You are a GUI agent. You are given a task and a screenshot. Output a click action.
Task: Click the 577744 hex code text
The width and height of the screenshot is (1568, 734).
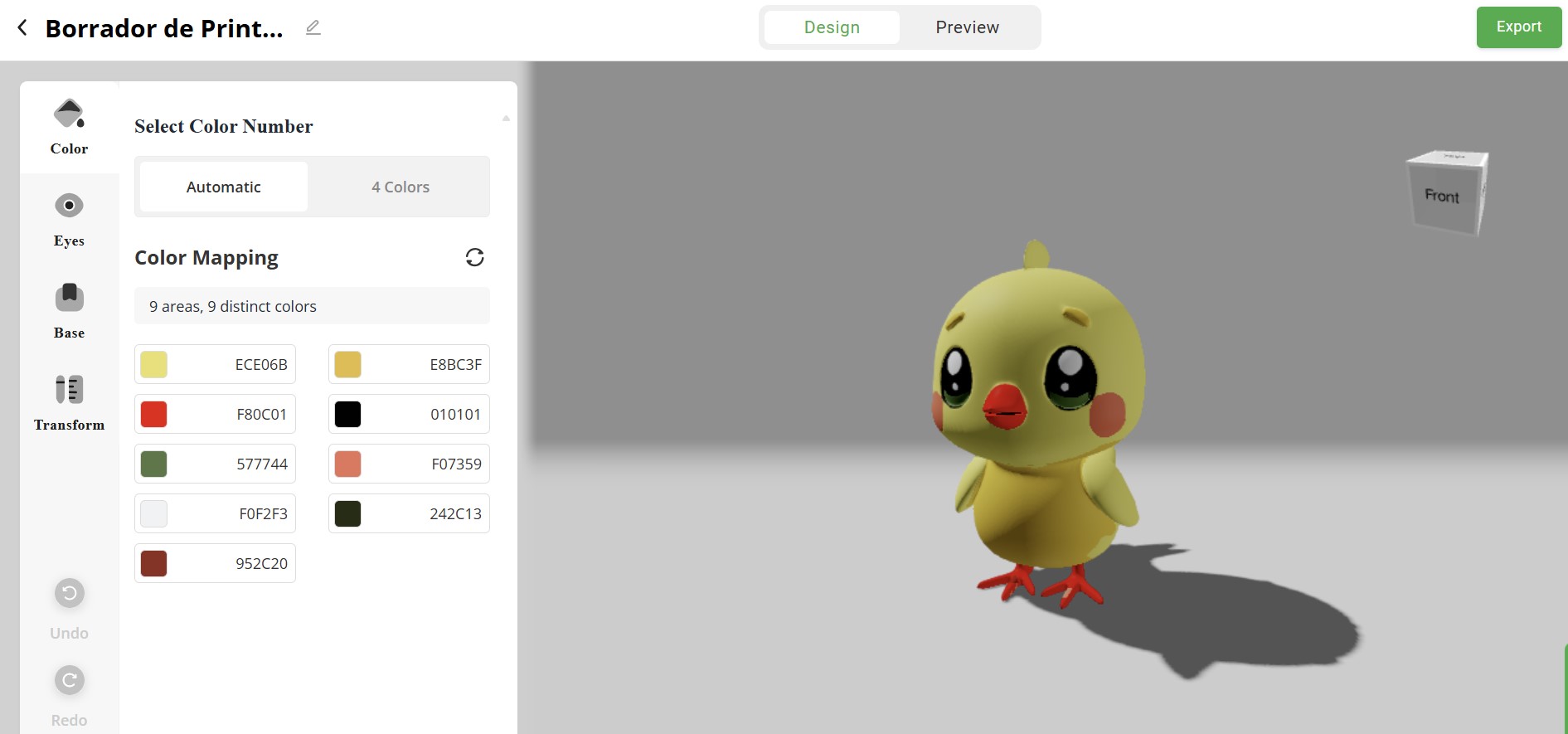(262, 464)
